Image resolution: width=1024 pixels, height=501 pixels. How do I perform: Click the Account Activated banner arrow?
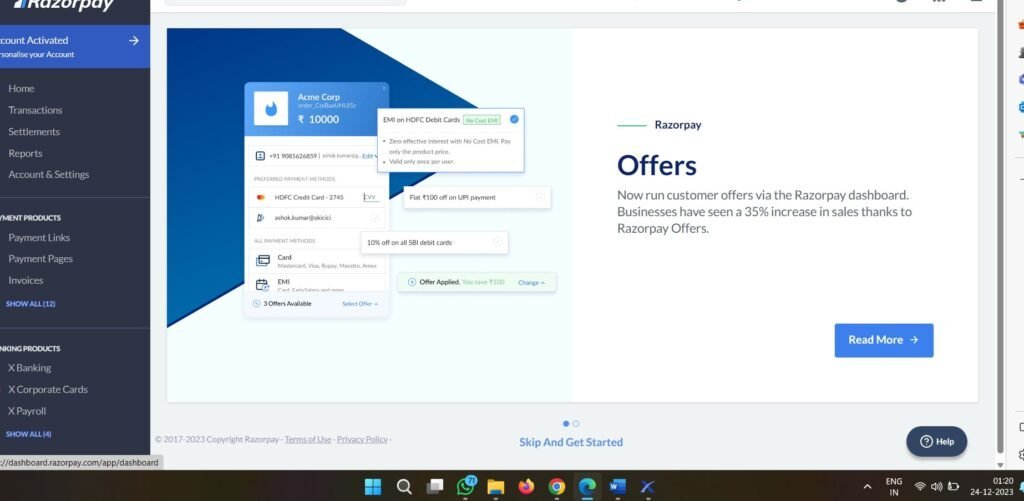point(134,40)
